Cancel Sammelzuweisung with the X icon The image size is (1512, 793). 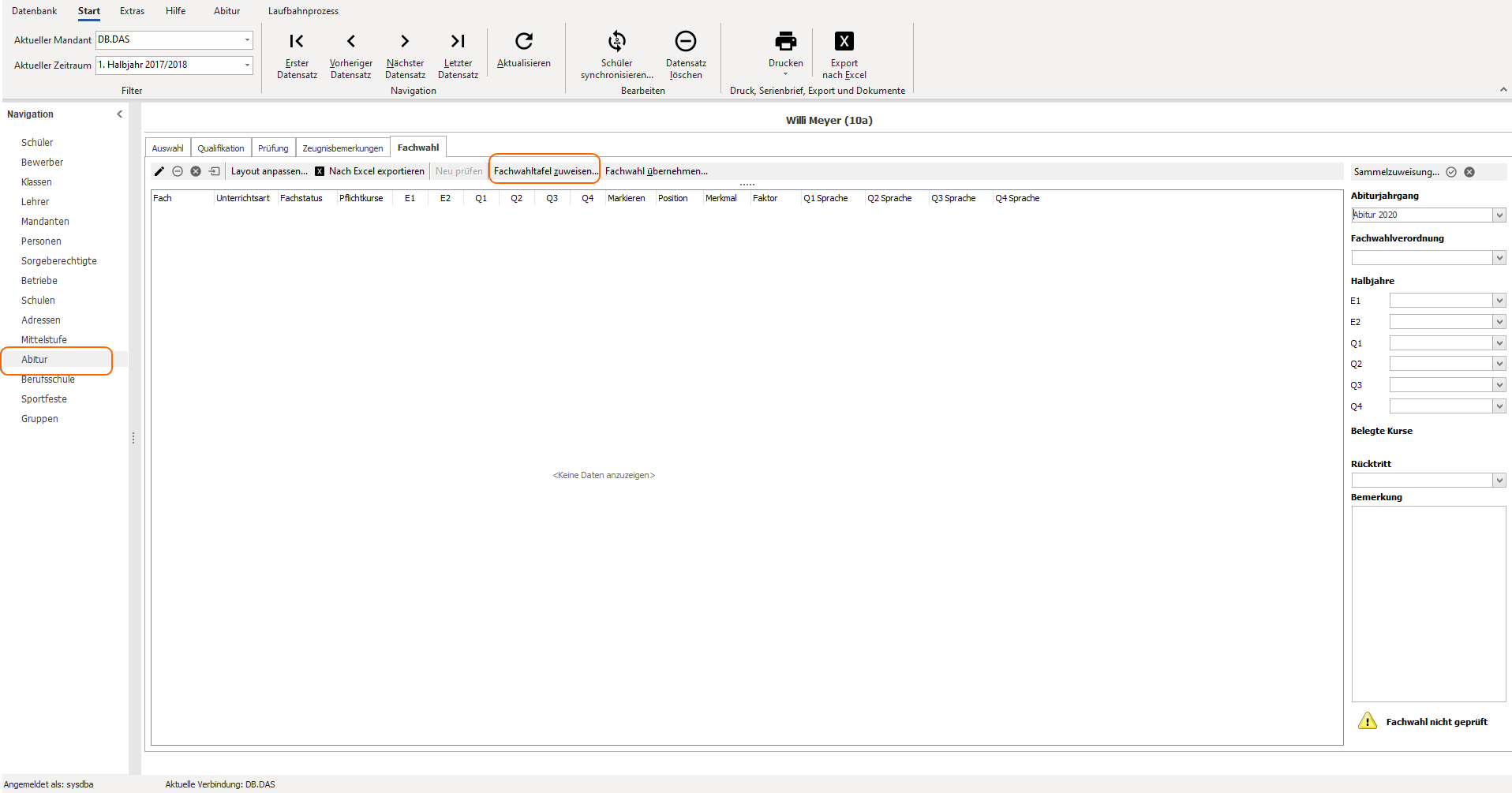coord(1469,172)
